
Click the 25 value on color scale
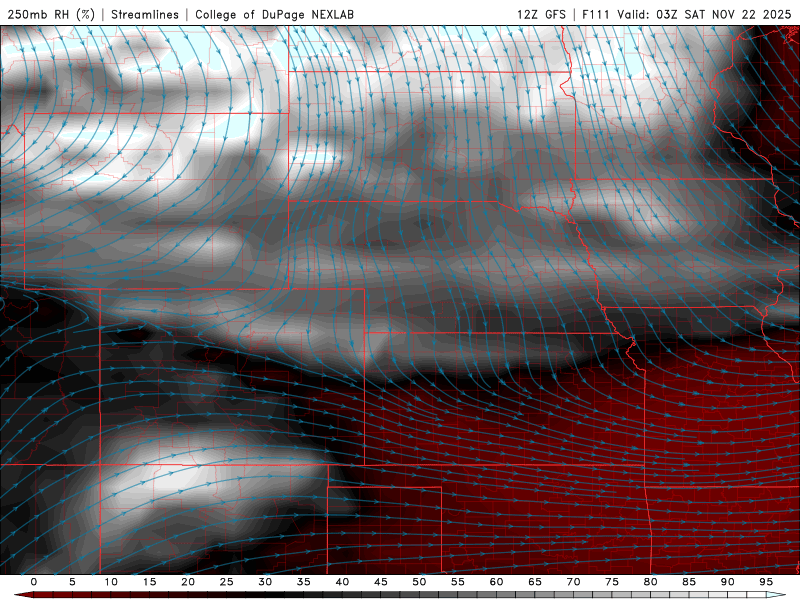227,582
